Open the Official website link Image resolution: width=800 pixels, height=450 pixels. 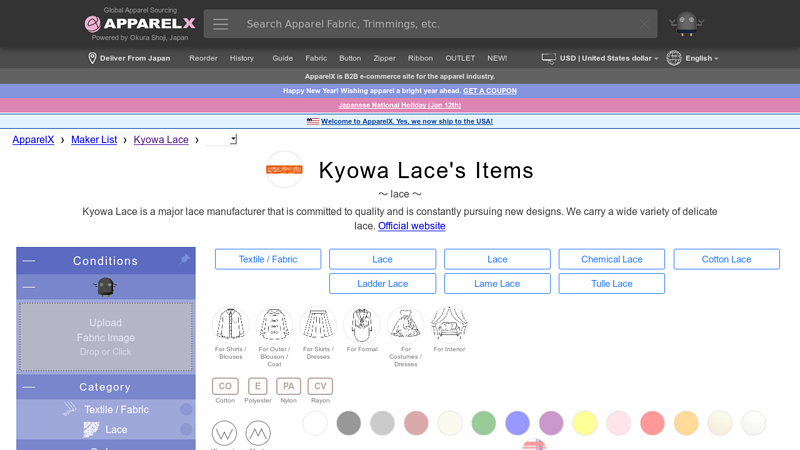411,226
